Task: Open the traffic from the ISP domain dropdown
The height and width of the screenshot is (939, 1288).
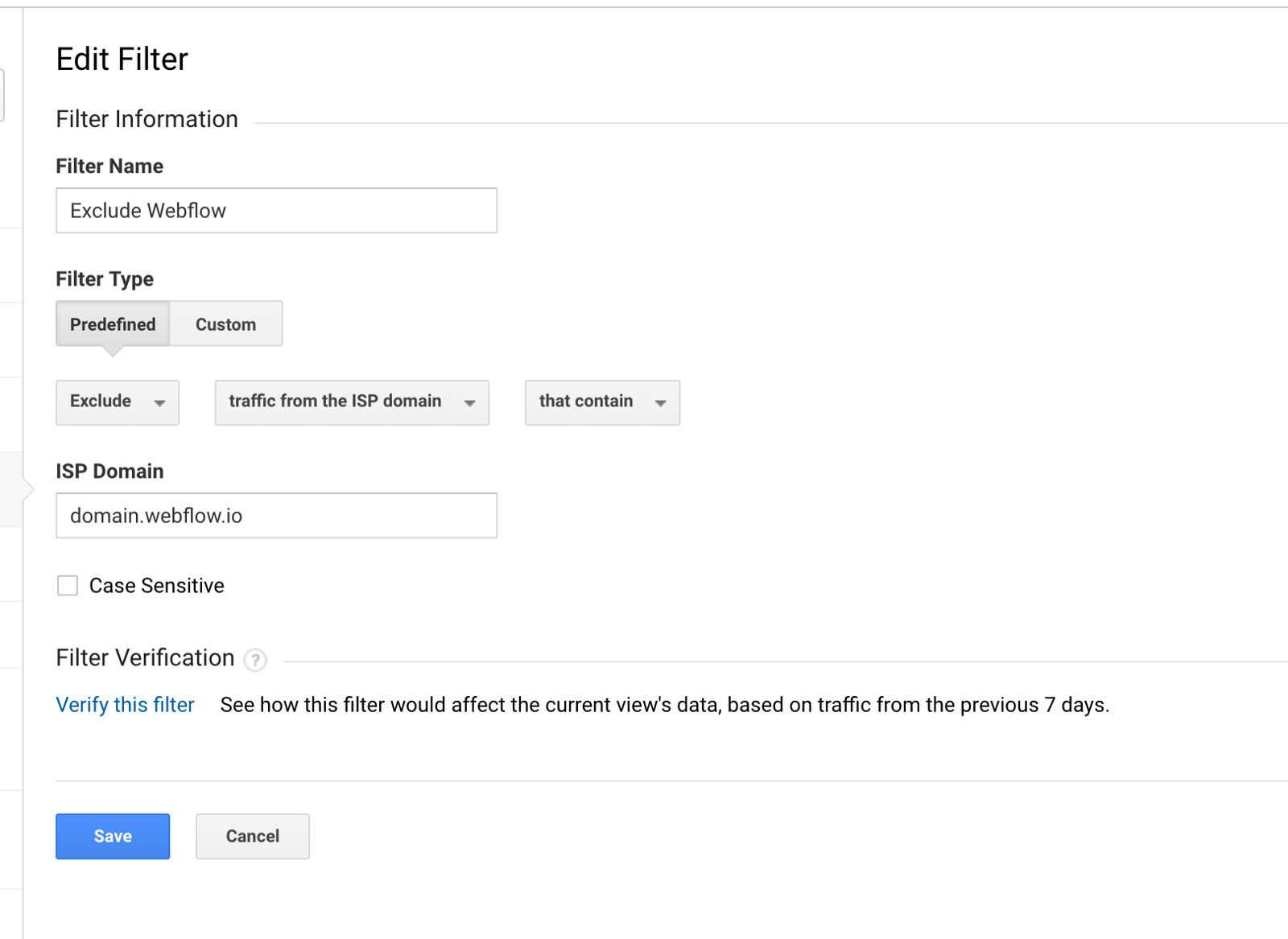Action: (x=352, y=402)
